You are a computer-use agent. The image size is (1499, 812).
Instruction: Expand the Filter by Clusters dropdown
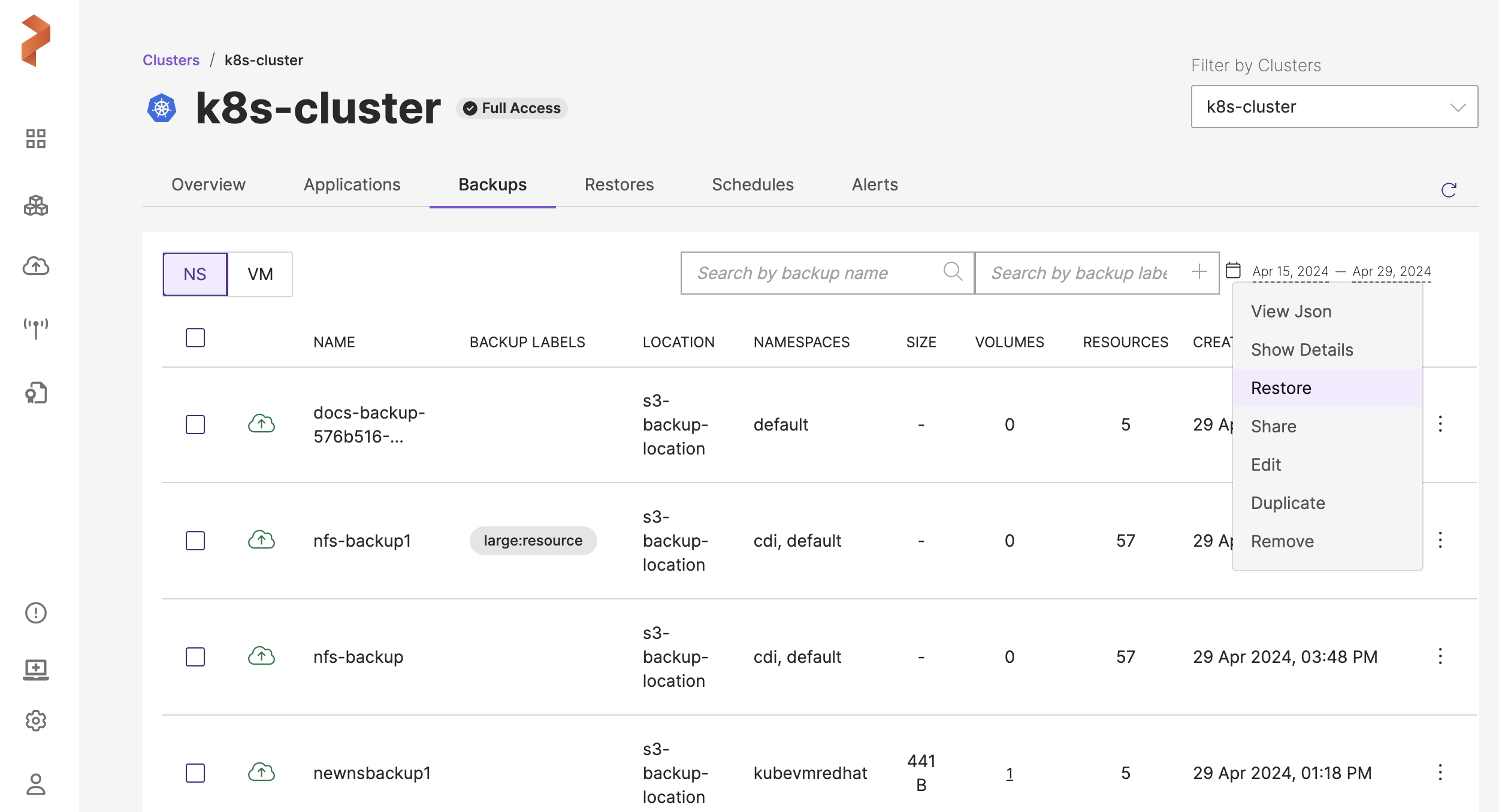[1334, 107]
